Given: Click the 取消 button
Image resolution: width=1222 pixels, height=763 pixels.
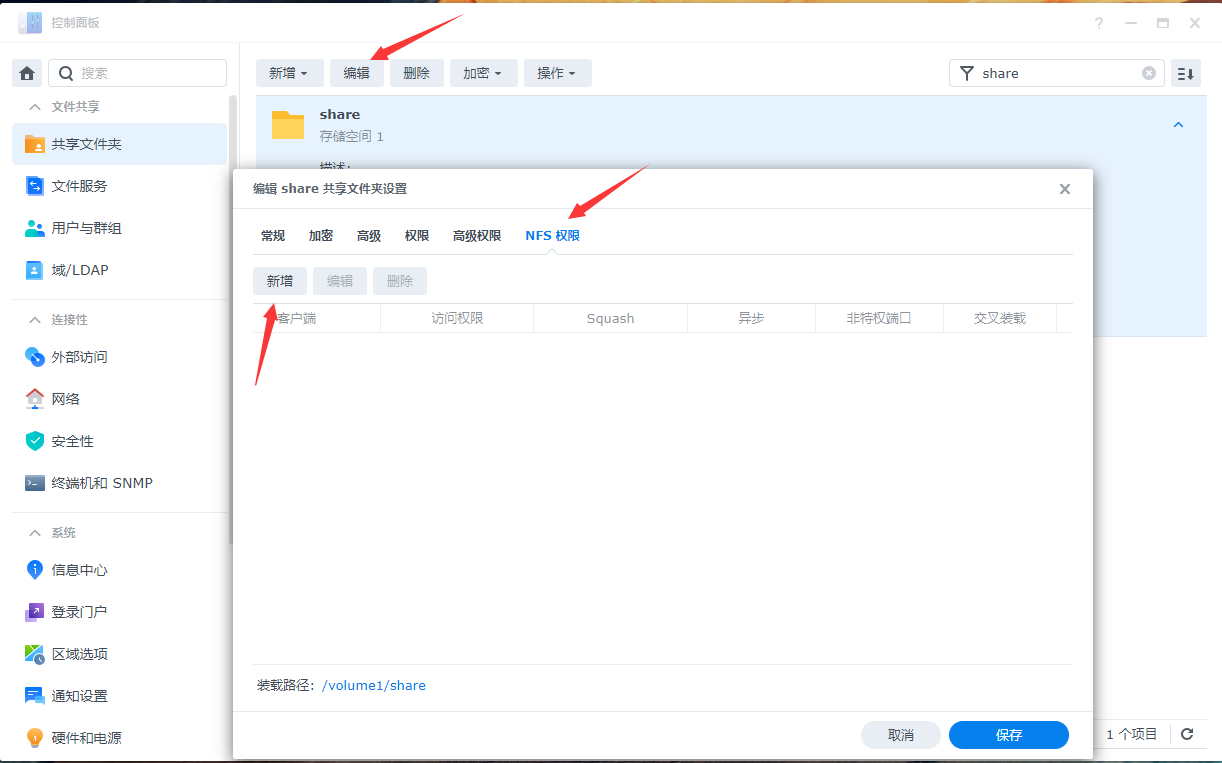Looking at the screenshot, I should (x=901, y=735).
